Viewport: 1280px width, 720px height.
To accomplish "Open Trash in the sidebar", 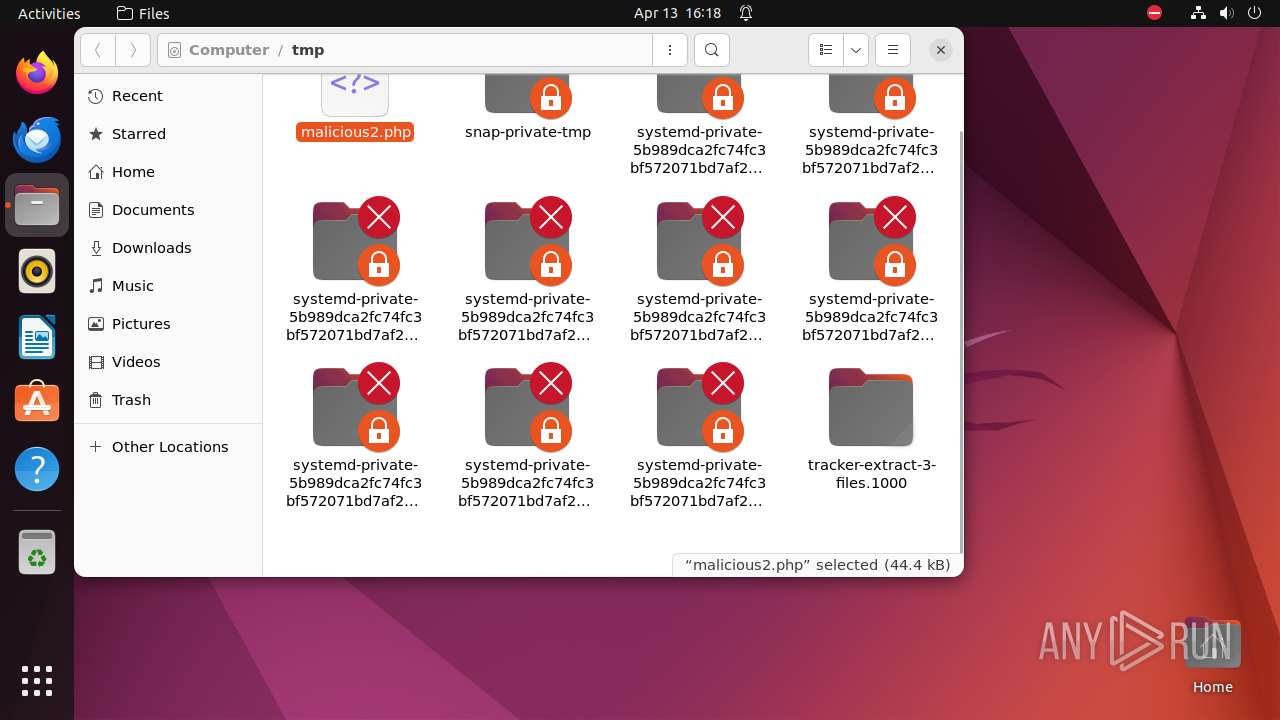I will (x=168, y=400).
